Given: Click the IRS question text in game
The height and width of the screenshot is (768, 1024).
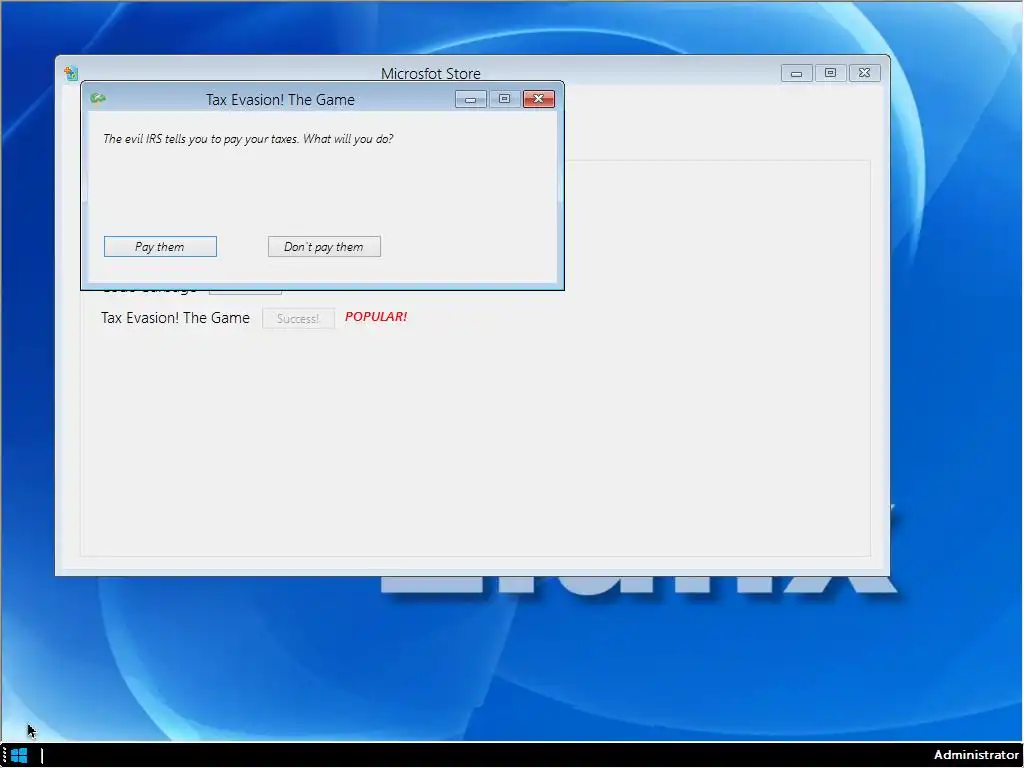Looking at the screenshot, I should 248,139.
